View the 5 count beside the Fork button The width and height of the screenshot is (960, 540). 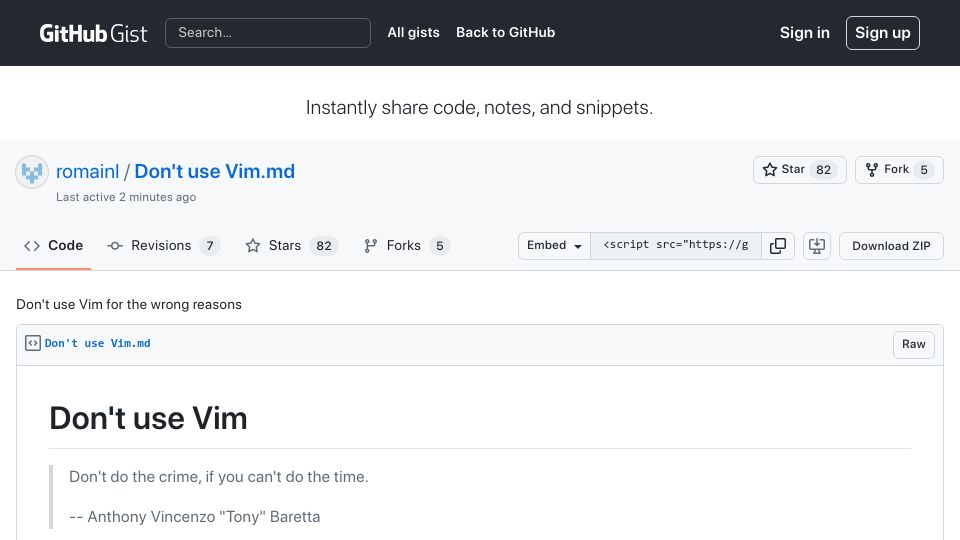924,170
